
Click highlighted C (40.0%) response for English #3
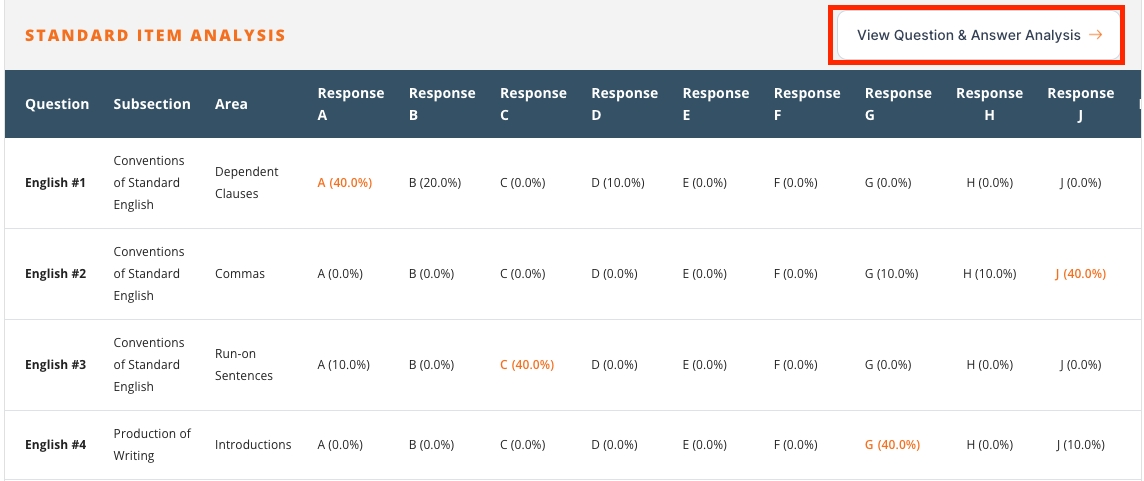click(526, 365)
